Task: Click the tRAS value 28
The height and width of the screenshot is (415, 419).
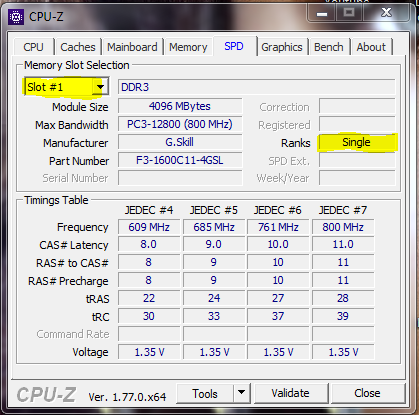Action: 343,298
